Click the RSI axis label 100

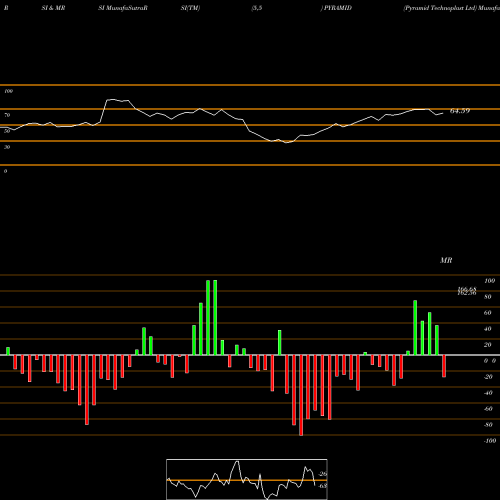point(8,91)
